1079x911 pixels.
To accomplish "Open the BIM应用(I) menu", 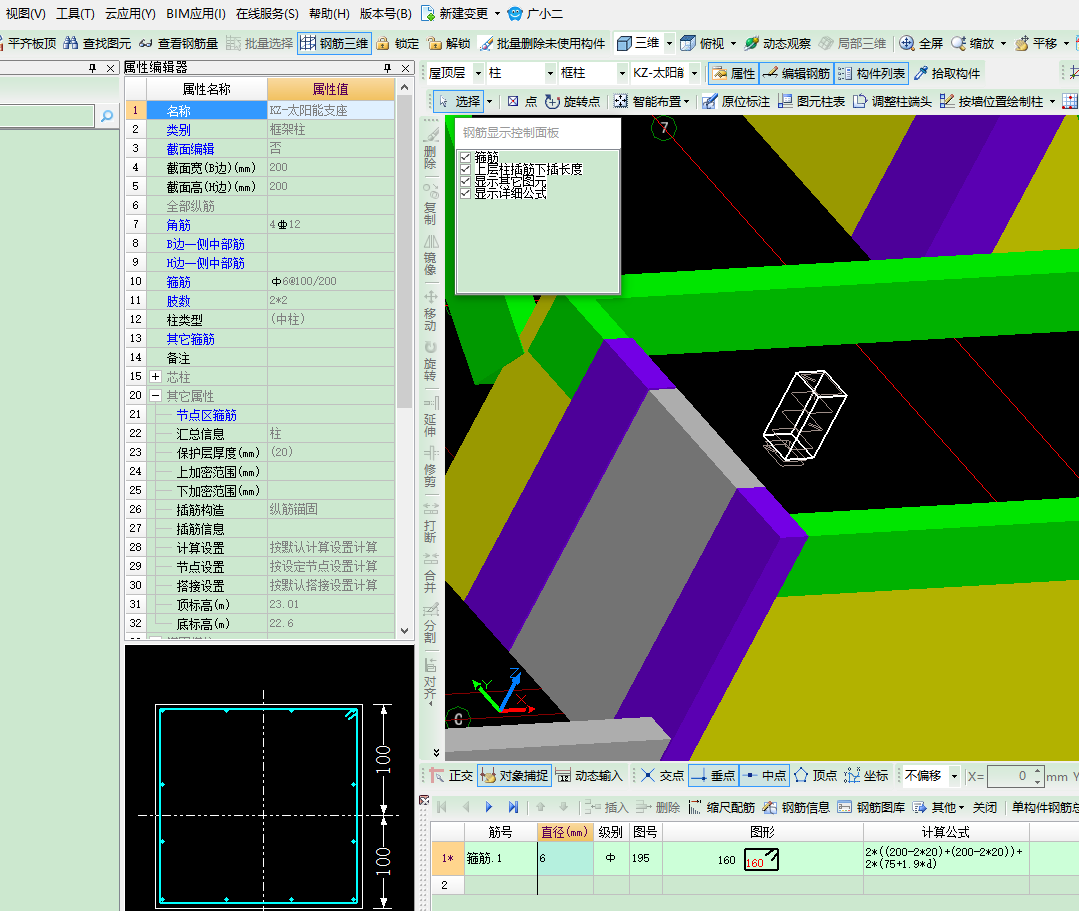I will pyautogui.click(x=195, y=14).
